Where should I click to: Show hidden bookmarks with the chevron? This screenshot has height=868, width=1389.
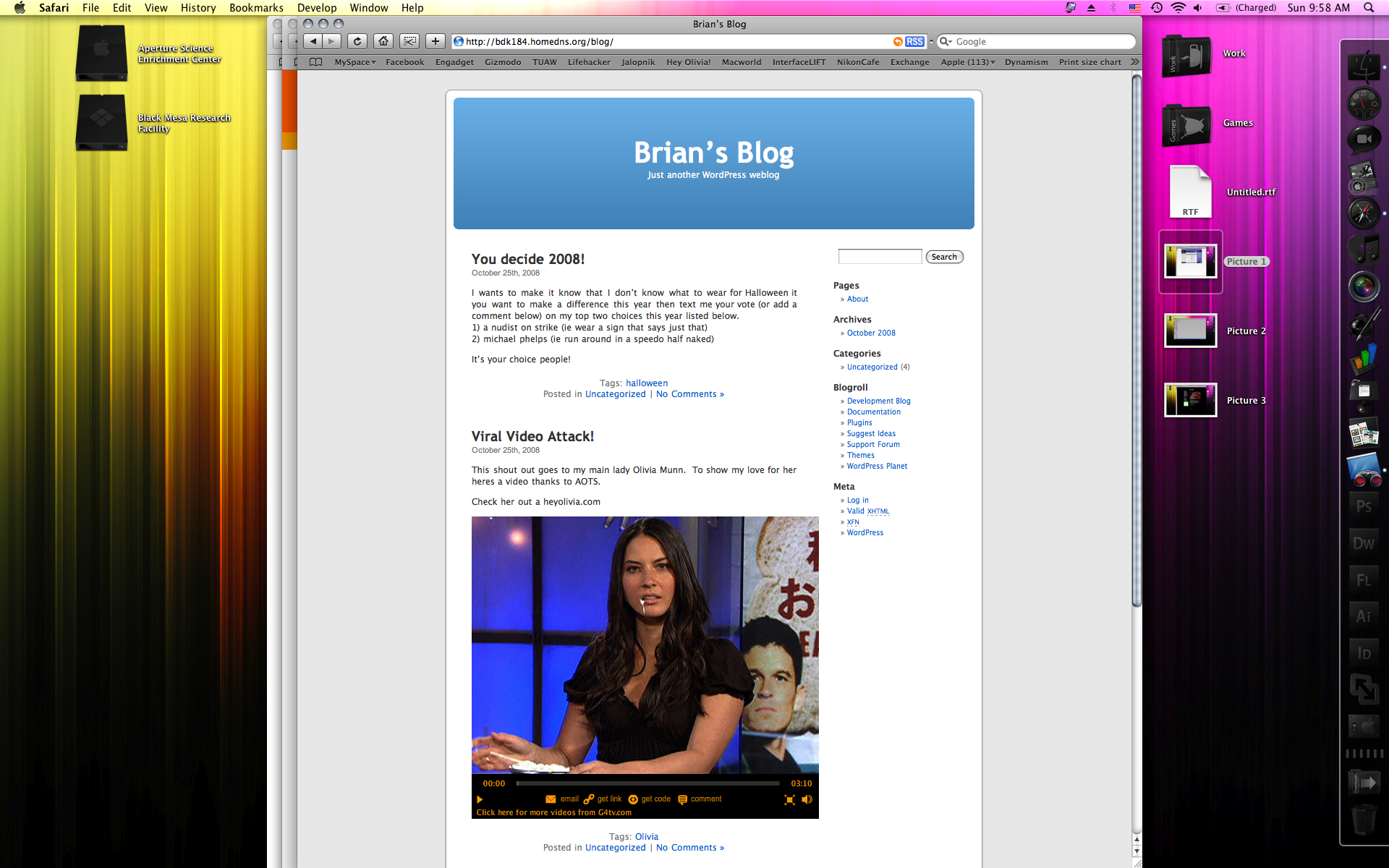[x=1134, y=62]
